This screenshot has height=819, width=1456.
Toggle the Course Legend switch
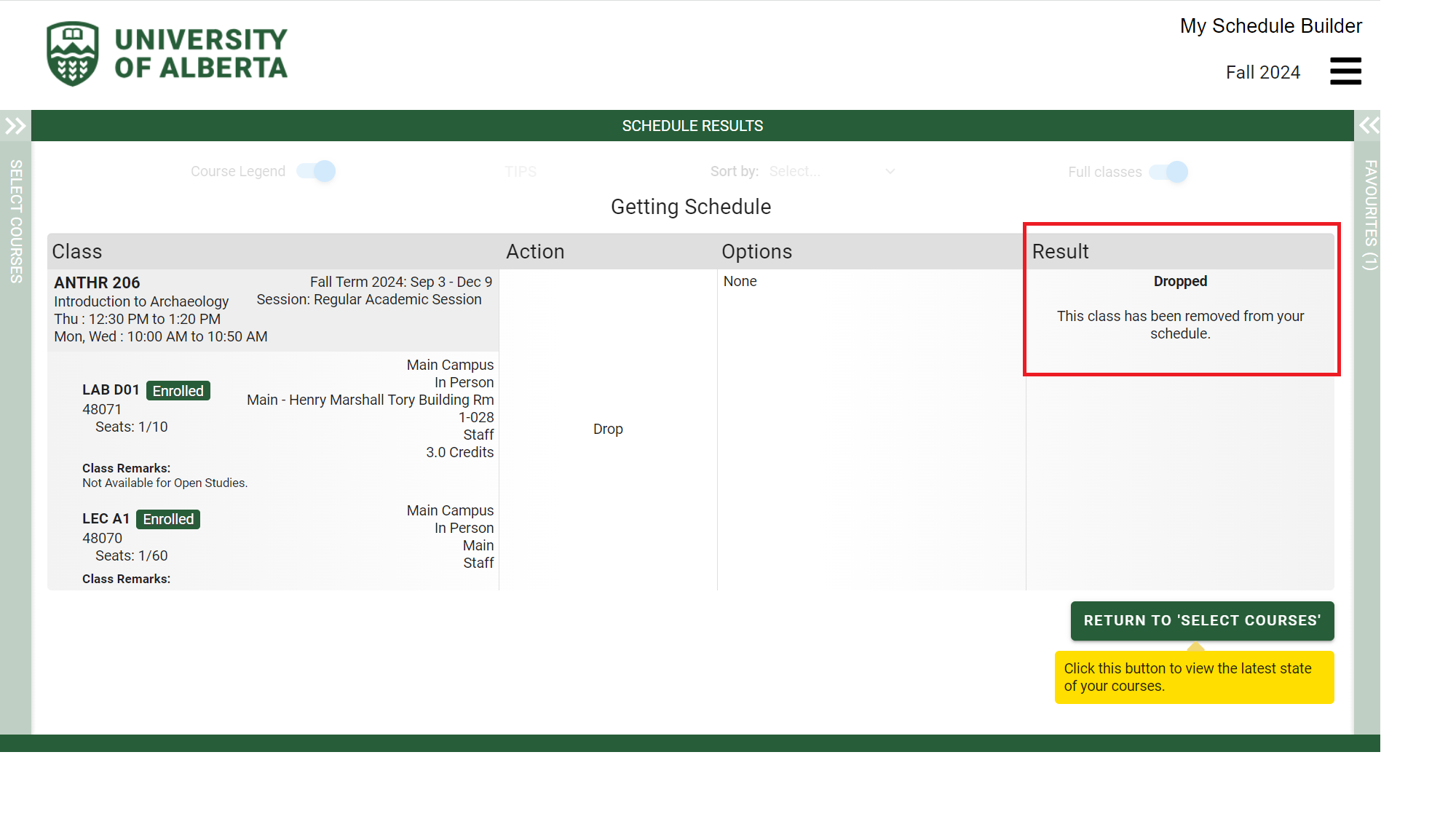click(x=317, y=171)
